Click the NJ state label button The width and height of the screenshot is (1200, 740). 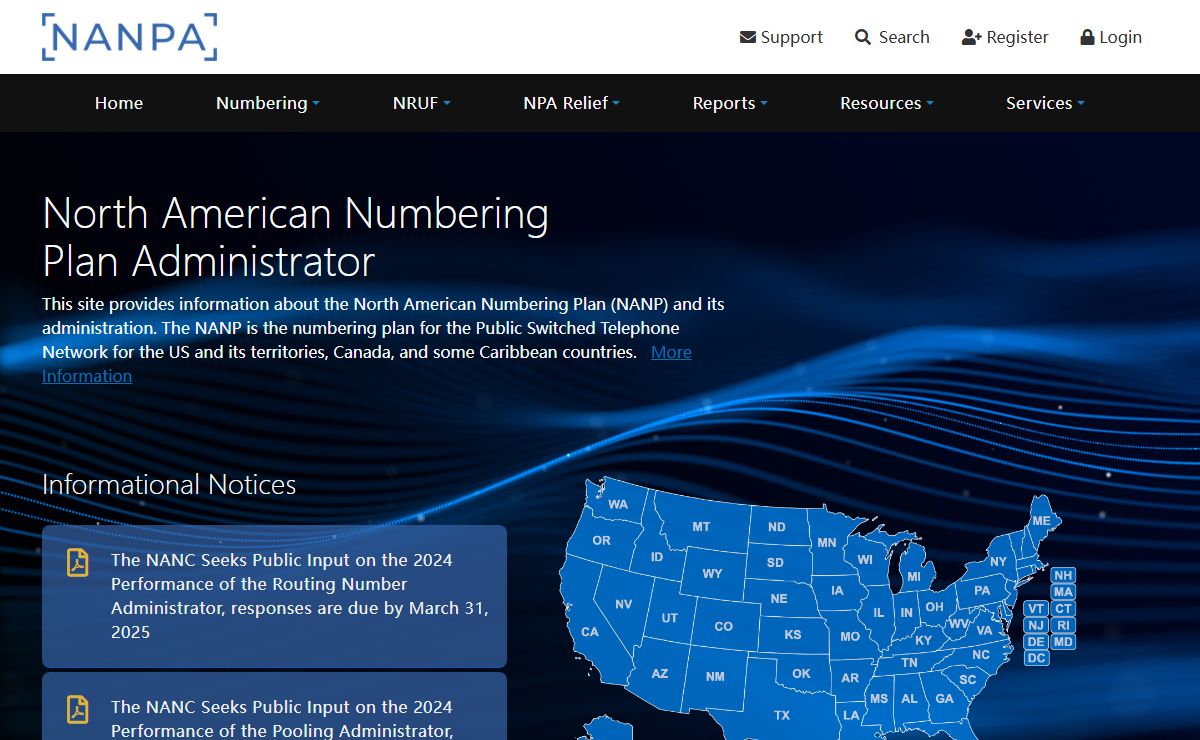[x=1036, y=625]
